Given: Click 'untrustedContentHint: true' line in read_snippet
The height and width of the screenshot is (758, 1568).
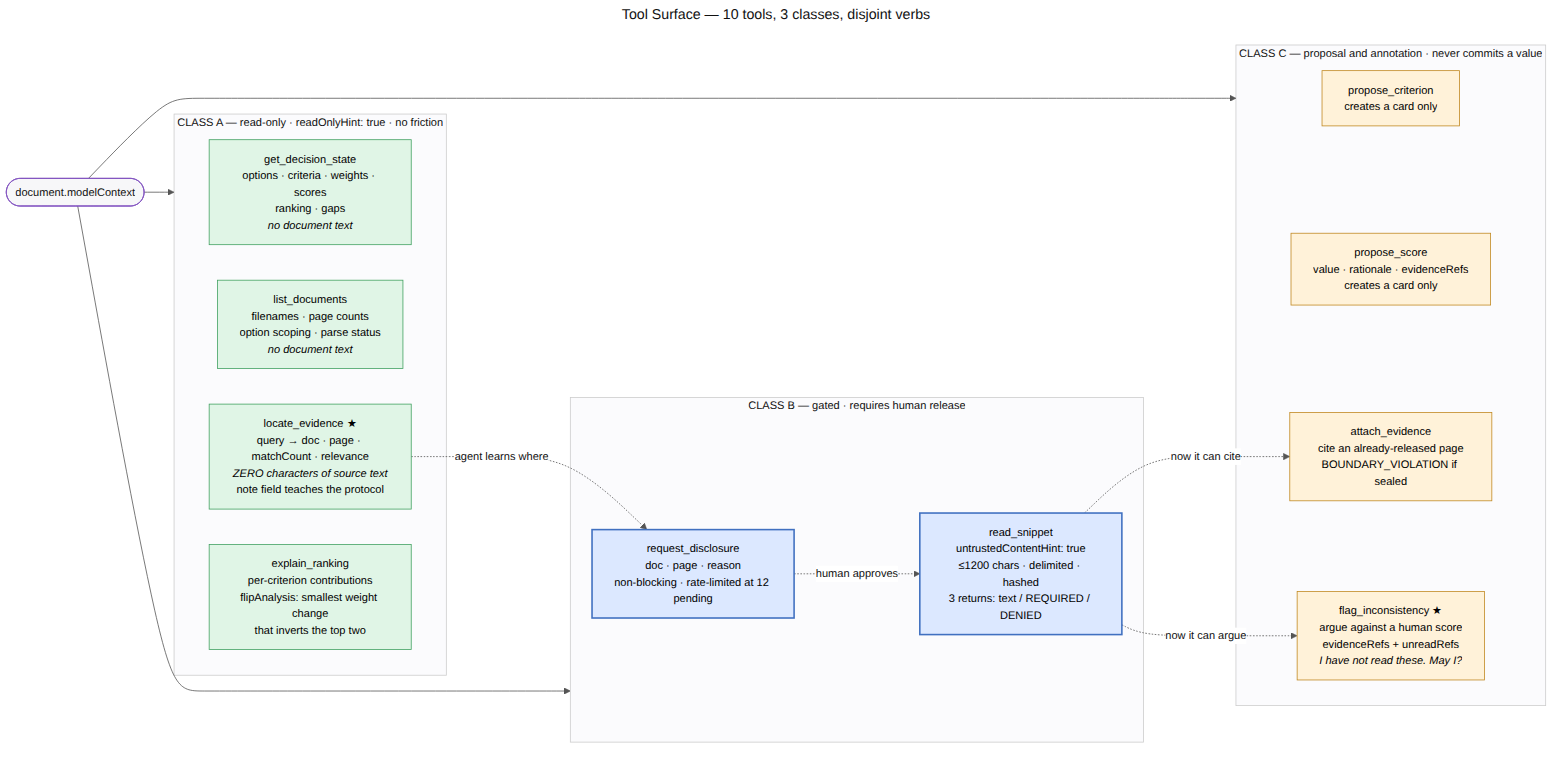Looking at the screenshot, I should point(1021,548).
